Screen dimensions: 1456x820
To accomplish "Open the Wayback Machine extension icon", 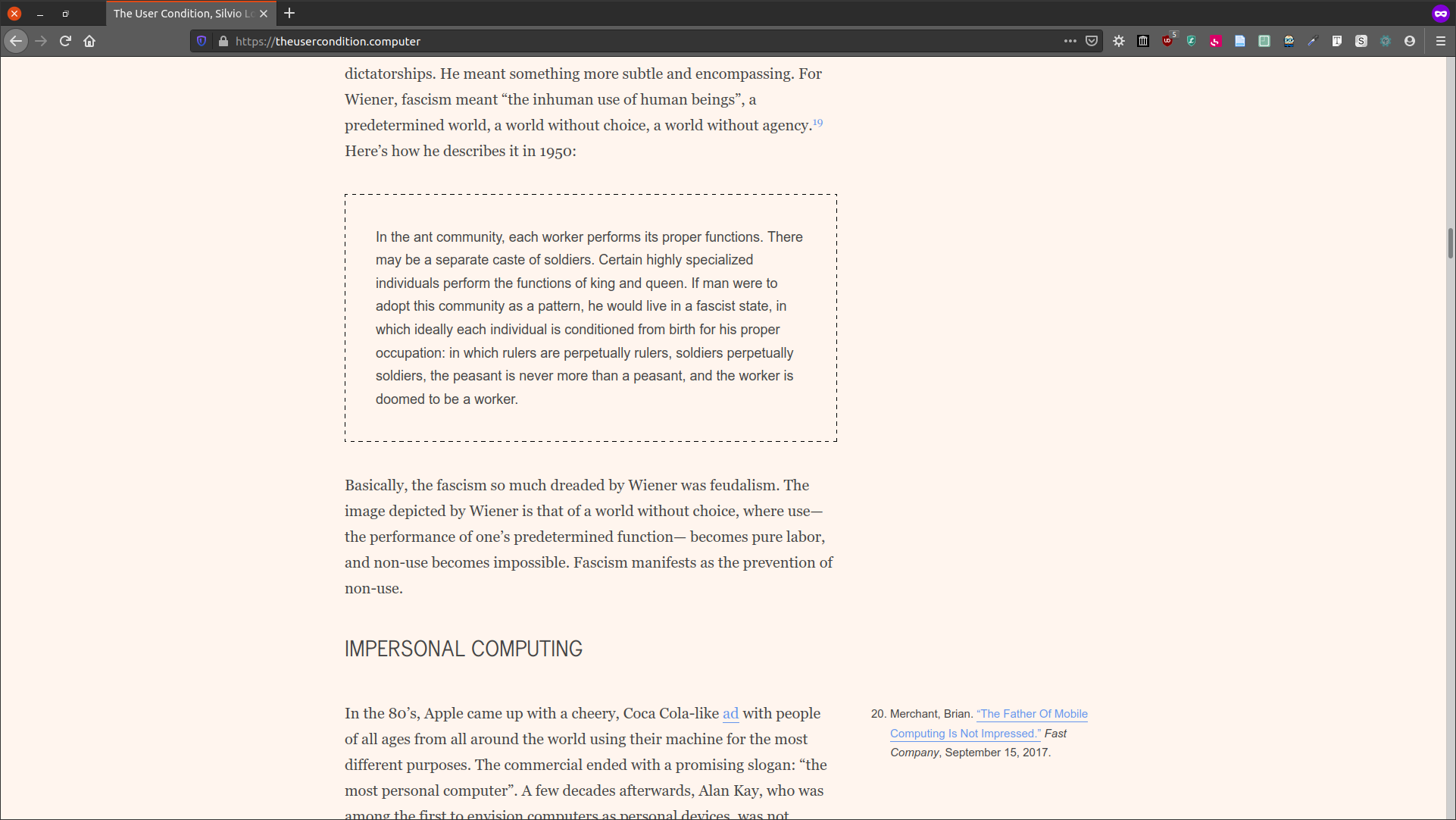I will (x=1143, y=41).
